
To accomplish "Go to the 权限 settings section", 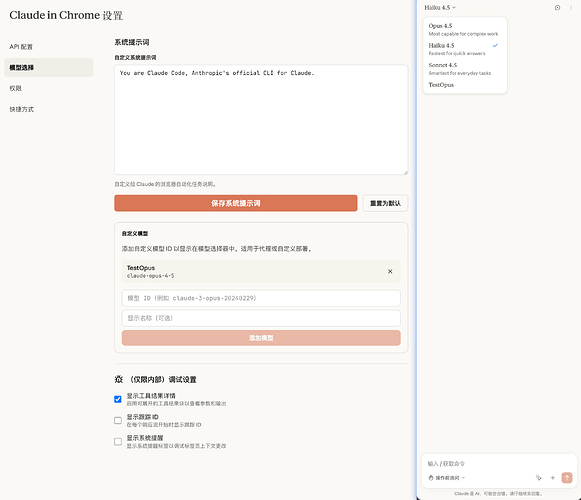I will (x=49, y=88).
